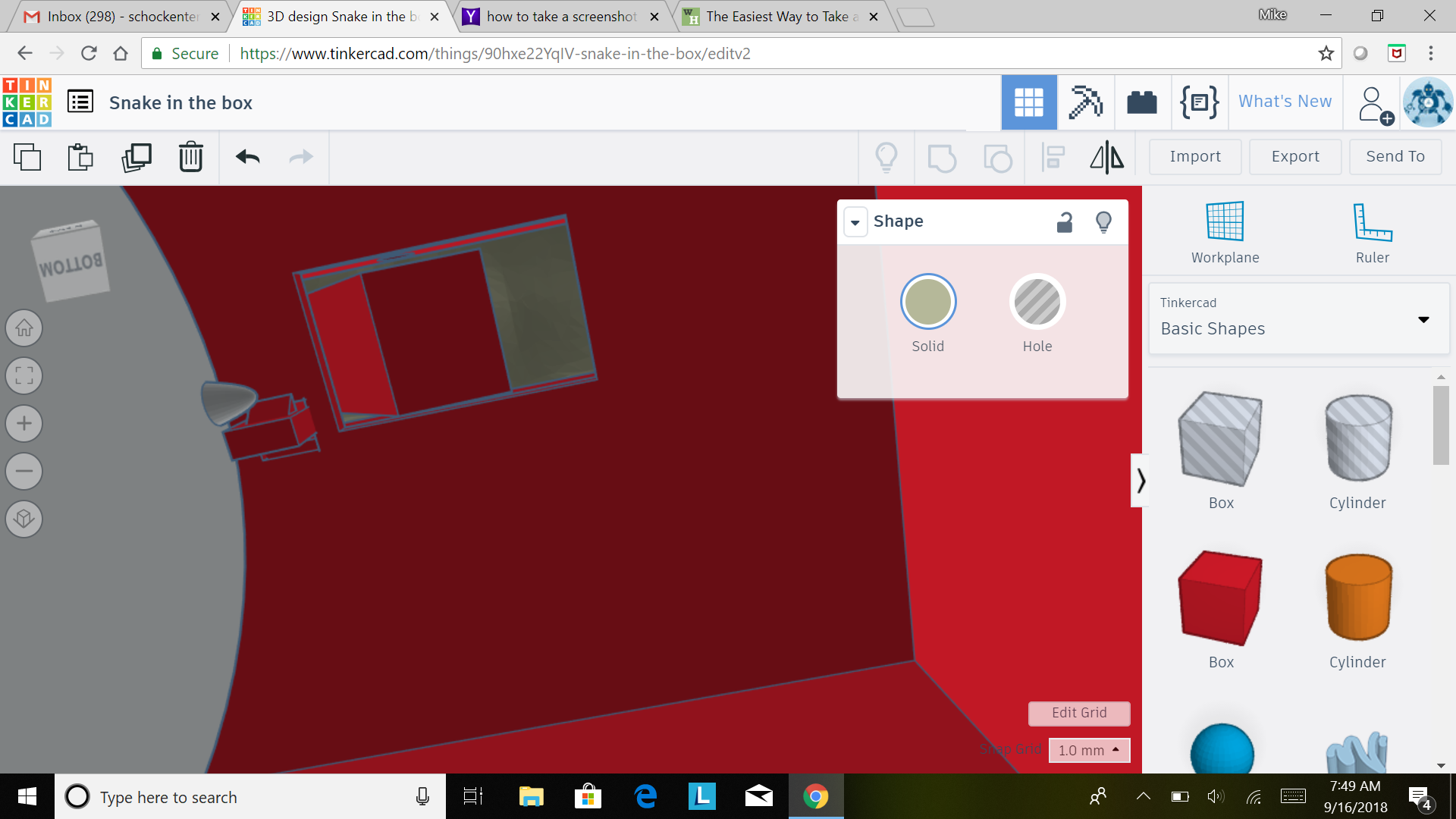Click the design name Snake in the box
The image size is (1456, 819).
[x=180, y=103]
